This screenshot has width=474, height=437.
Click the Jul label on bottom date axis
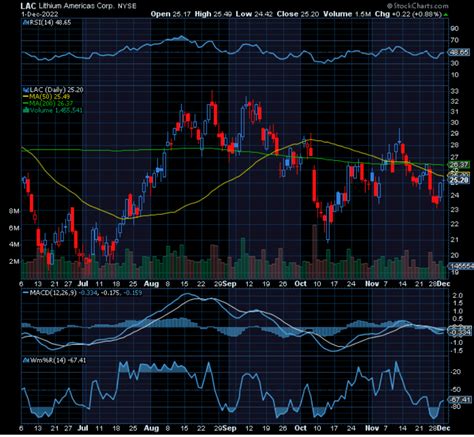pos(83,428)
